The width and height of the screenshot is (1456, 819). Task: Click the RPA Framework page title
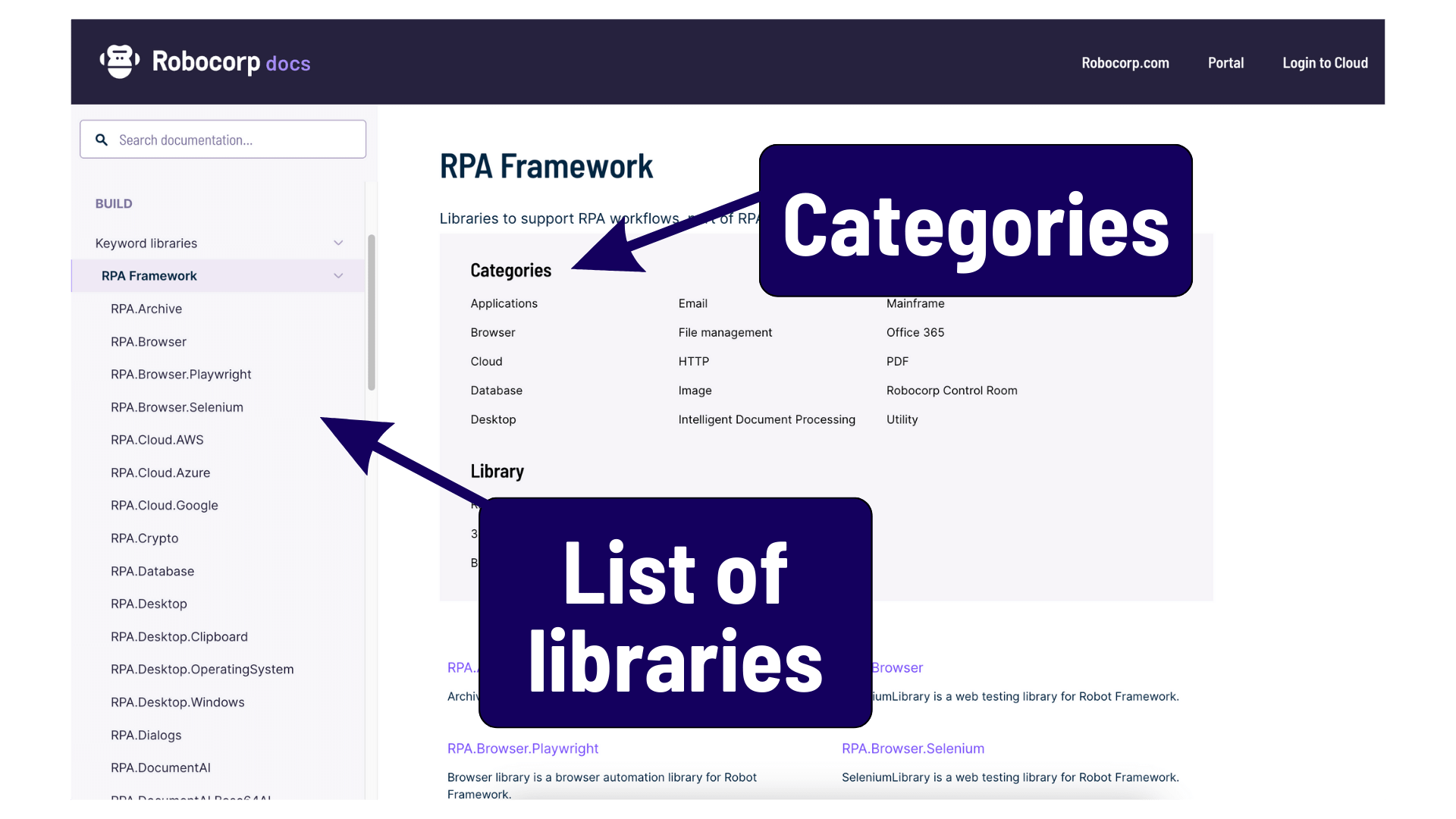(546, 166)
